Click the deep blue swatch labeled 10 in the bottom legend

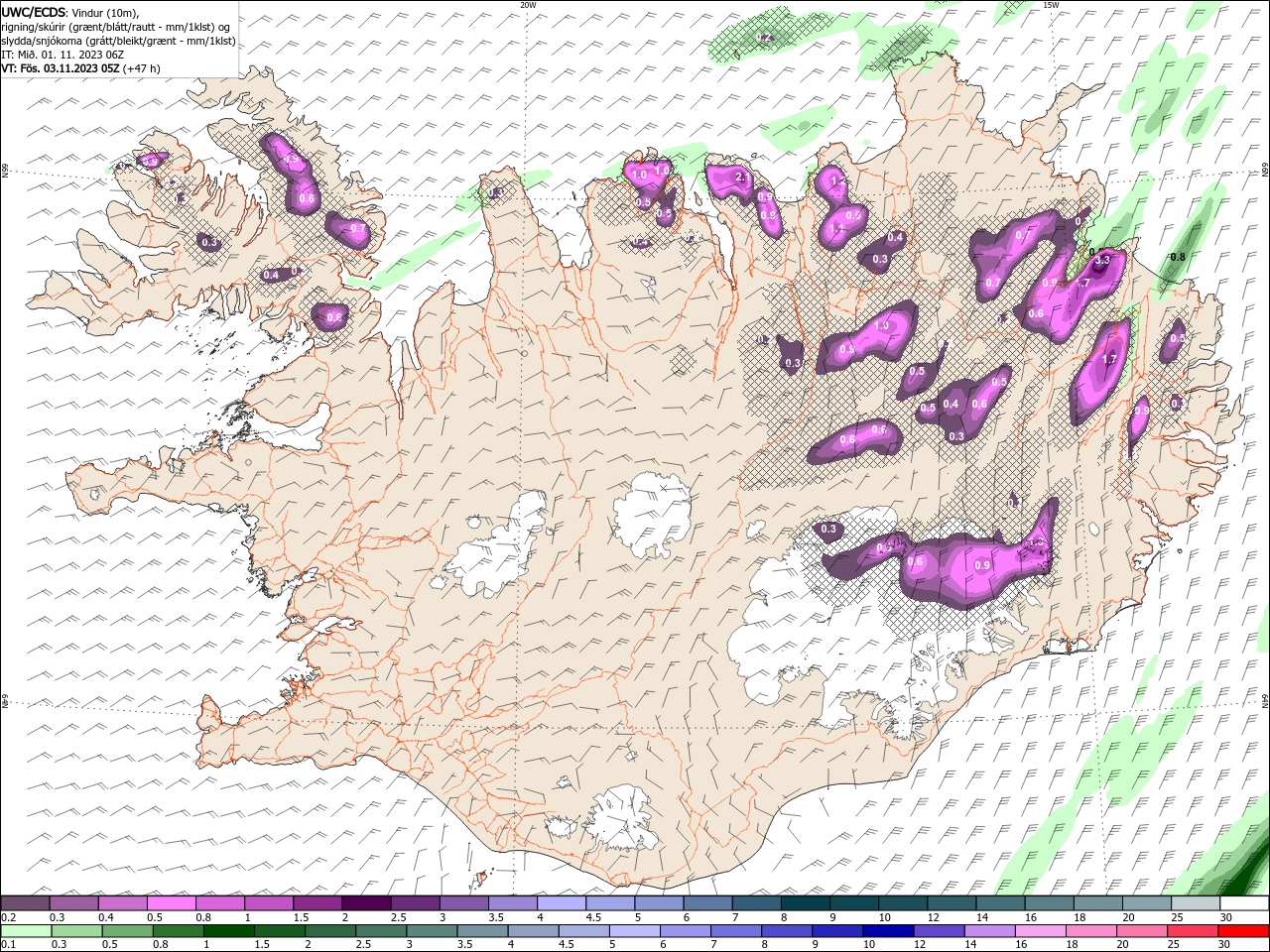(887, 931)
